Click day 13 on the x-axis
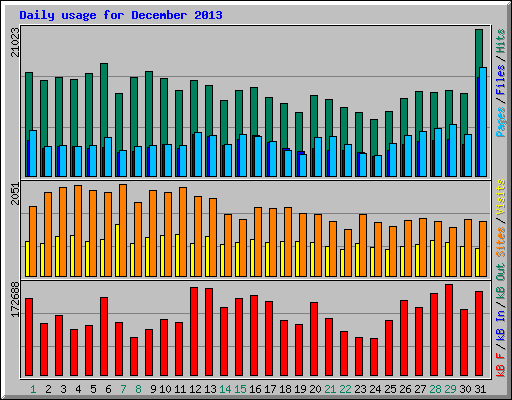The height and width of the screenshot is (400, 512). (x=210, y=389)
